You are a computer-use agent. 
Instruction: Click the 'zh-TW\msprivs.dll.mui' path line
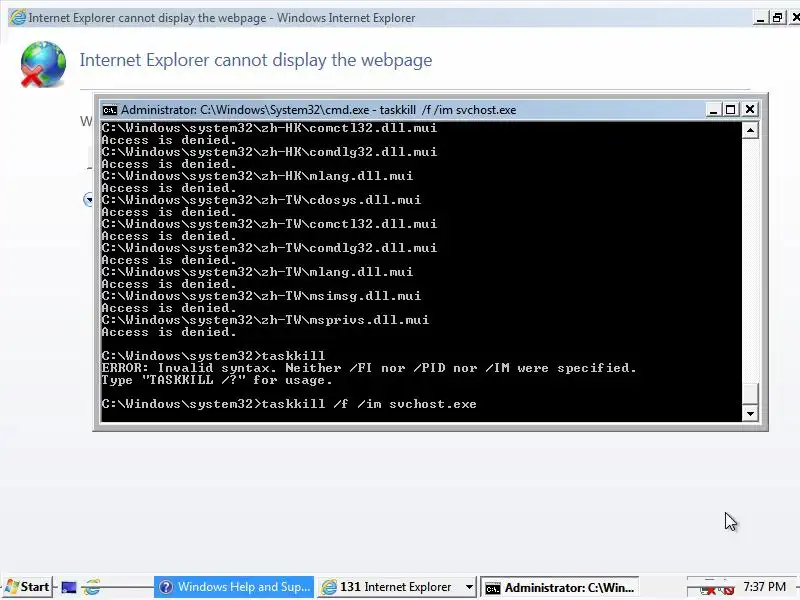coord(265,320)
